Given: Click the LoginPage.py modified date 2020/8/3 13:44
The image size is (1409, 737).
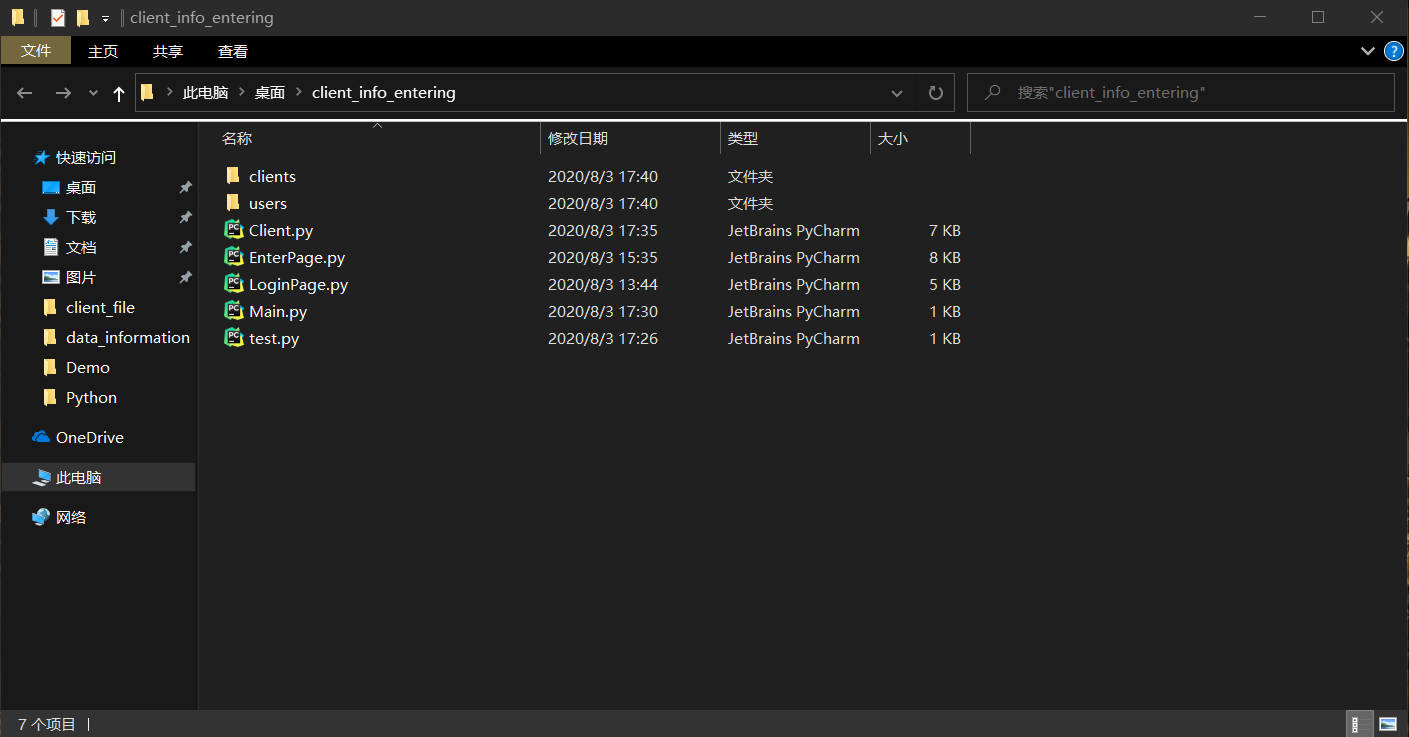Looking at the screenshot, I should (603, 284).
